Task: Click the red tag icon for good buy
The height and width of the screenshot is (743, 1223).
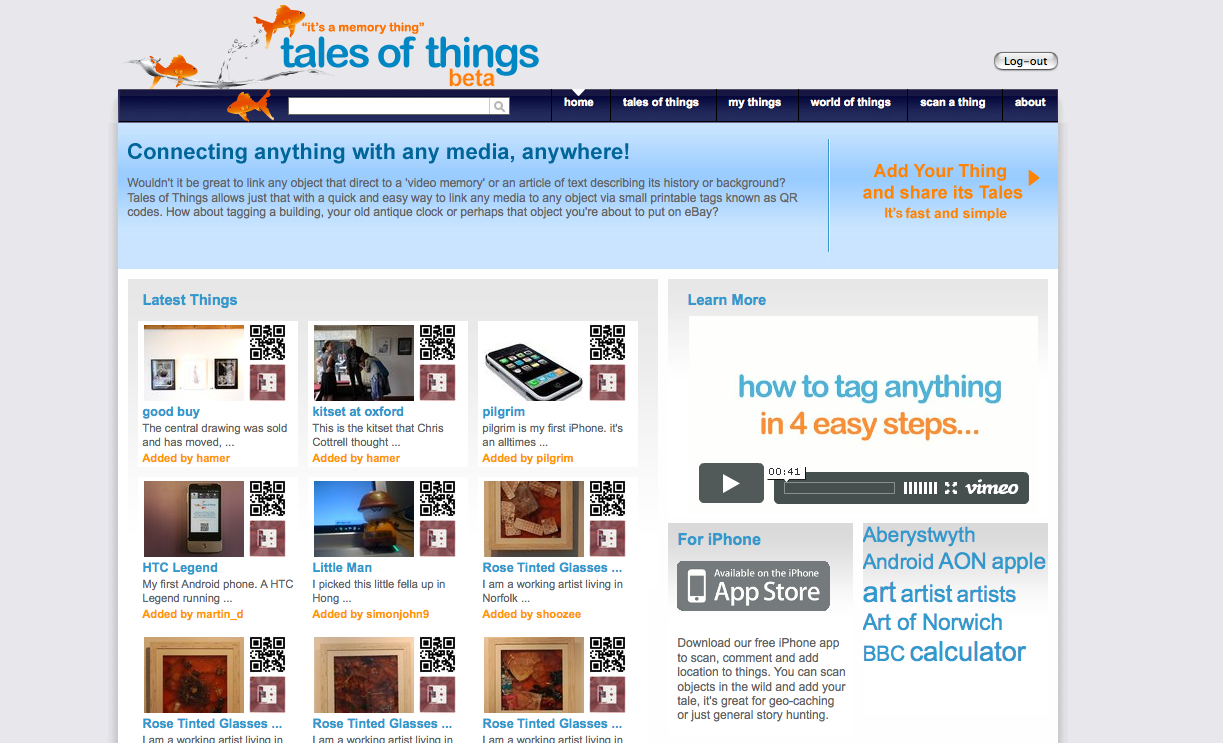Action: tap(267, 383)
